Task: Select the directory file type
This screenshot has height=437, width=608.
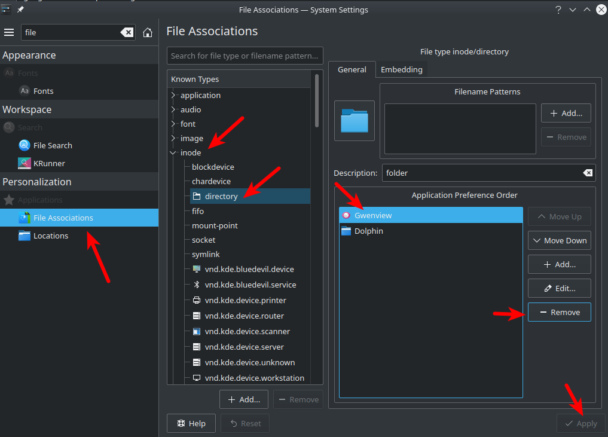Action: tap(250, 196)
